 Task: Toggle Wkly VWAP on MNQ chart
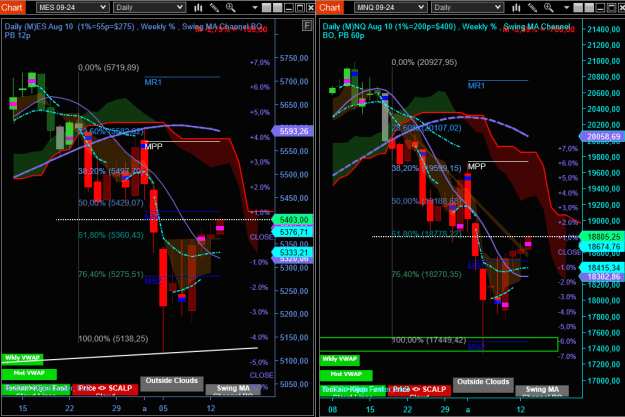pyautogui.click(x=340, y=360)
